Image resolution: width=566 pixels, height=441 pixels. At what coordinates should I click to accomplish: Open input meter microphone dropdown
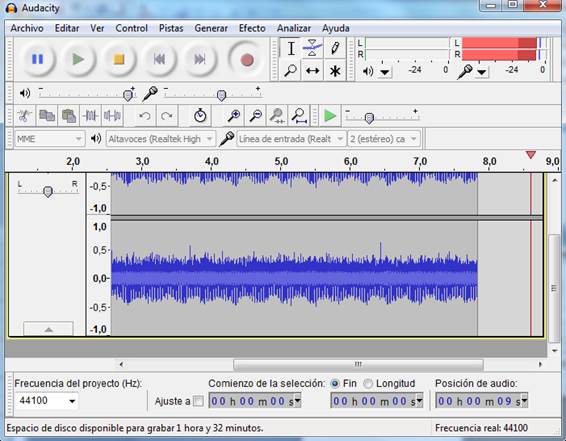click(x=481, y=72)
